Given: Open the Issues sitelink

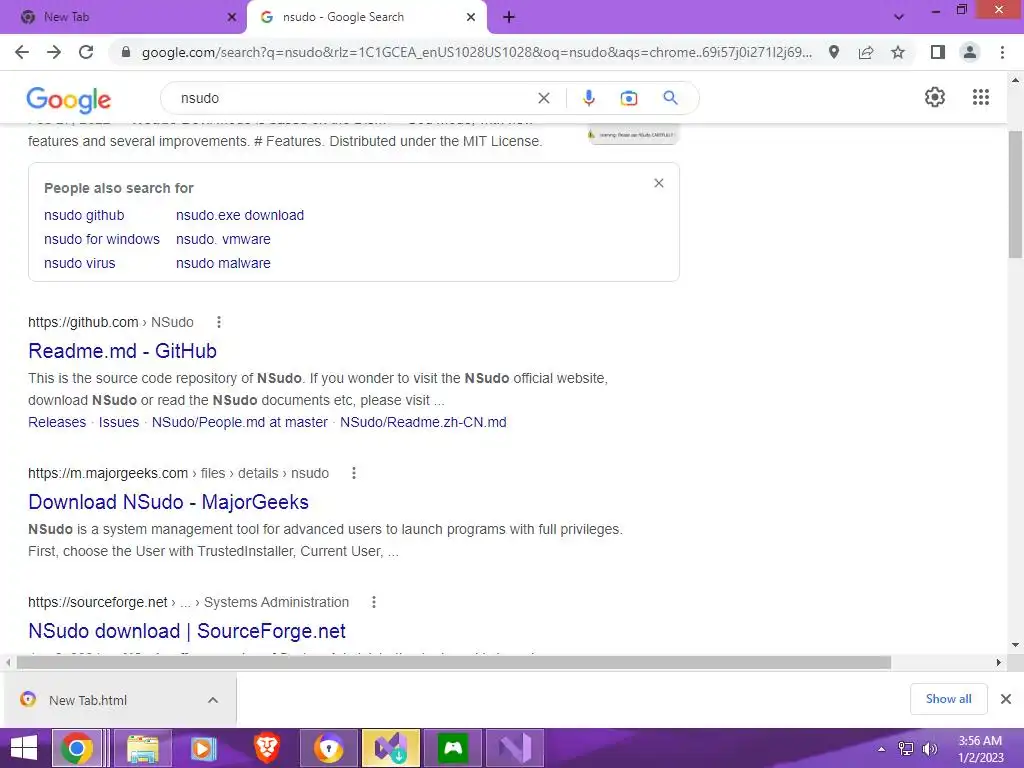Looking at the screenshot, I should click(x=119, y=422).
